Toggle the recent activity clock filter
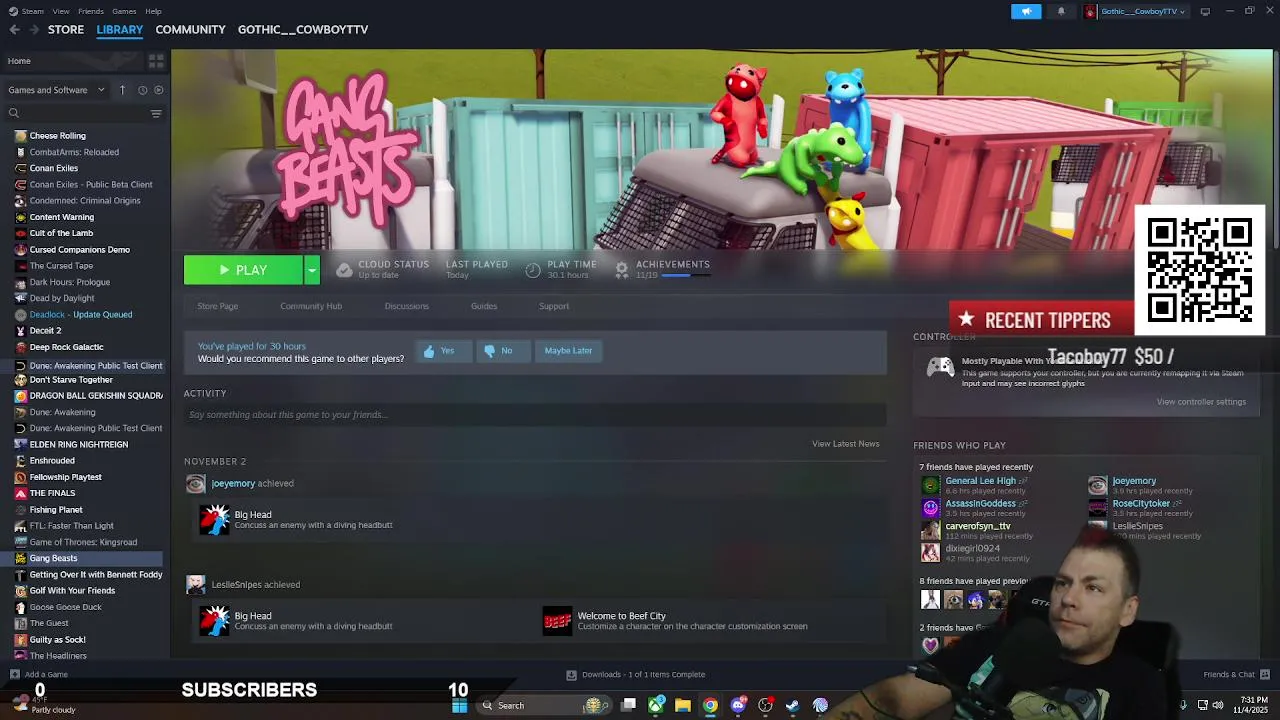Viewport: 1280px width, 720px height. tap(142, 90)
